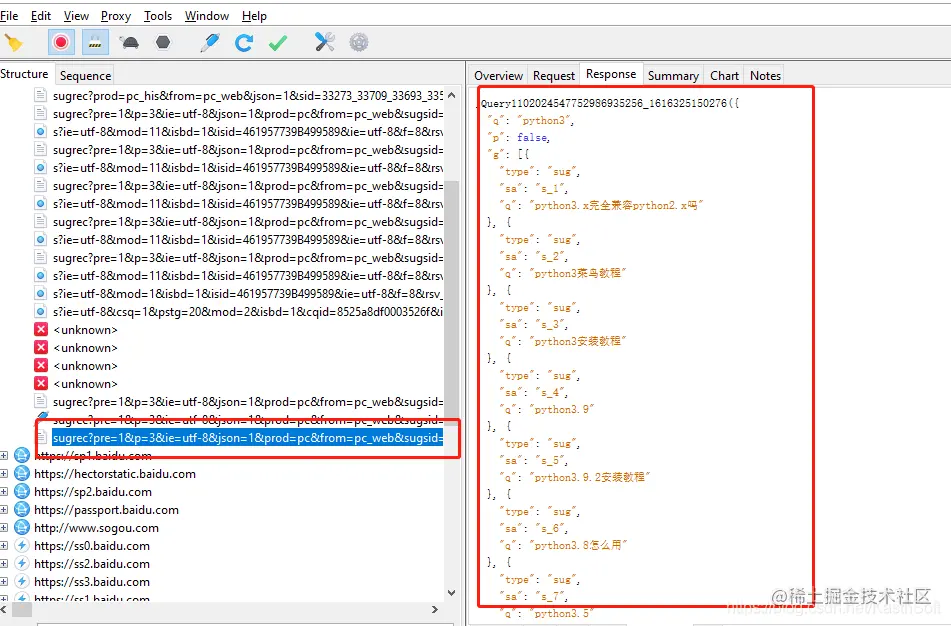The image size is (951, 626).
Task: Select the highlighted sugrec?pre=1&p=3 request row
Action: click(x=247, y=438)
